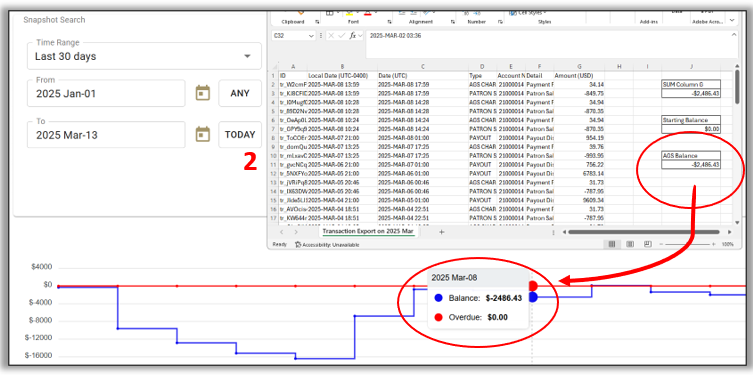
Task: Click the 'Starting Balance' cell
Action: coord(691,120)
